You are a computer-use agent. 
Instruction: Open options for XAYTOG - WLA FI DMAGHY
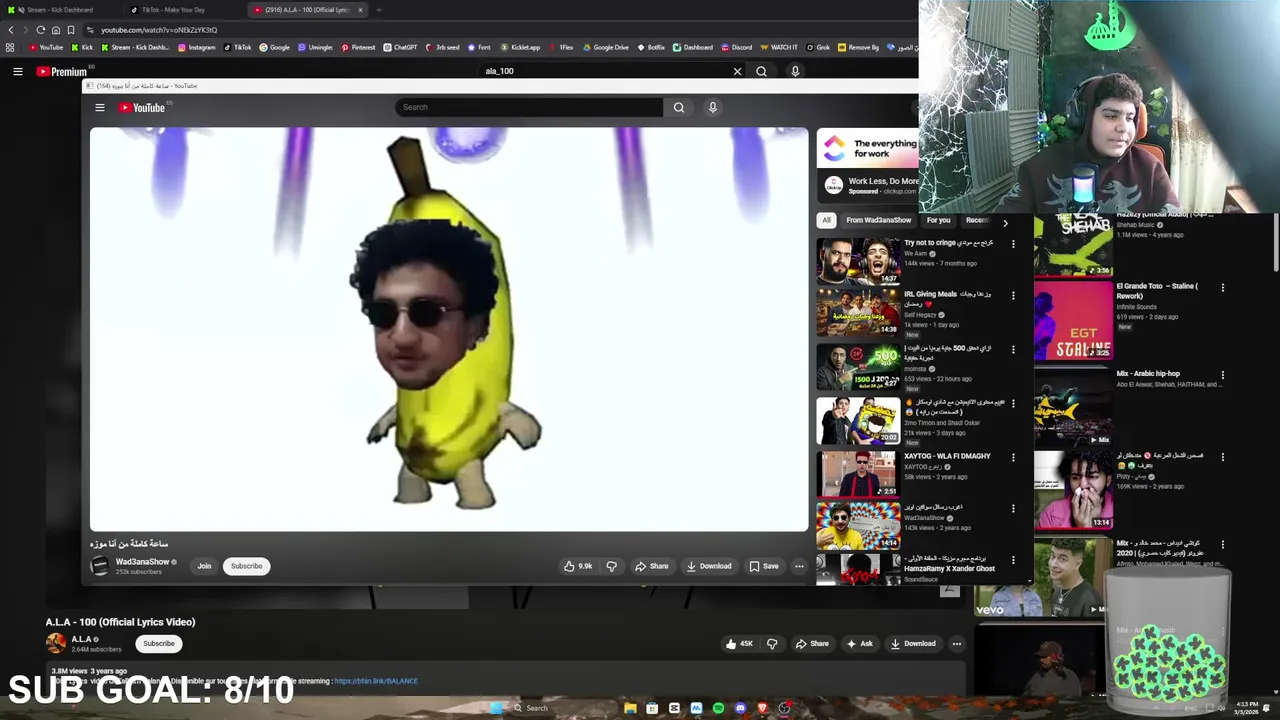click(1013, 457)
